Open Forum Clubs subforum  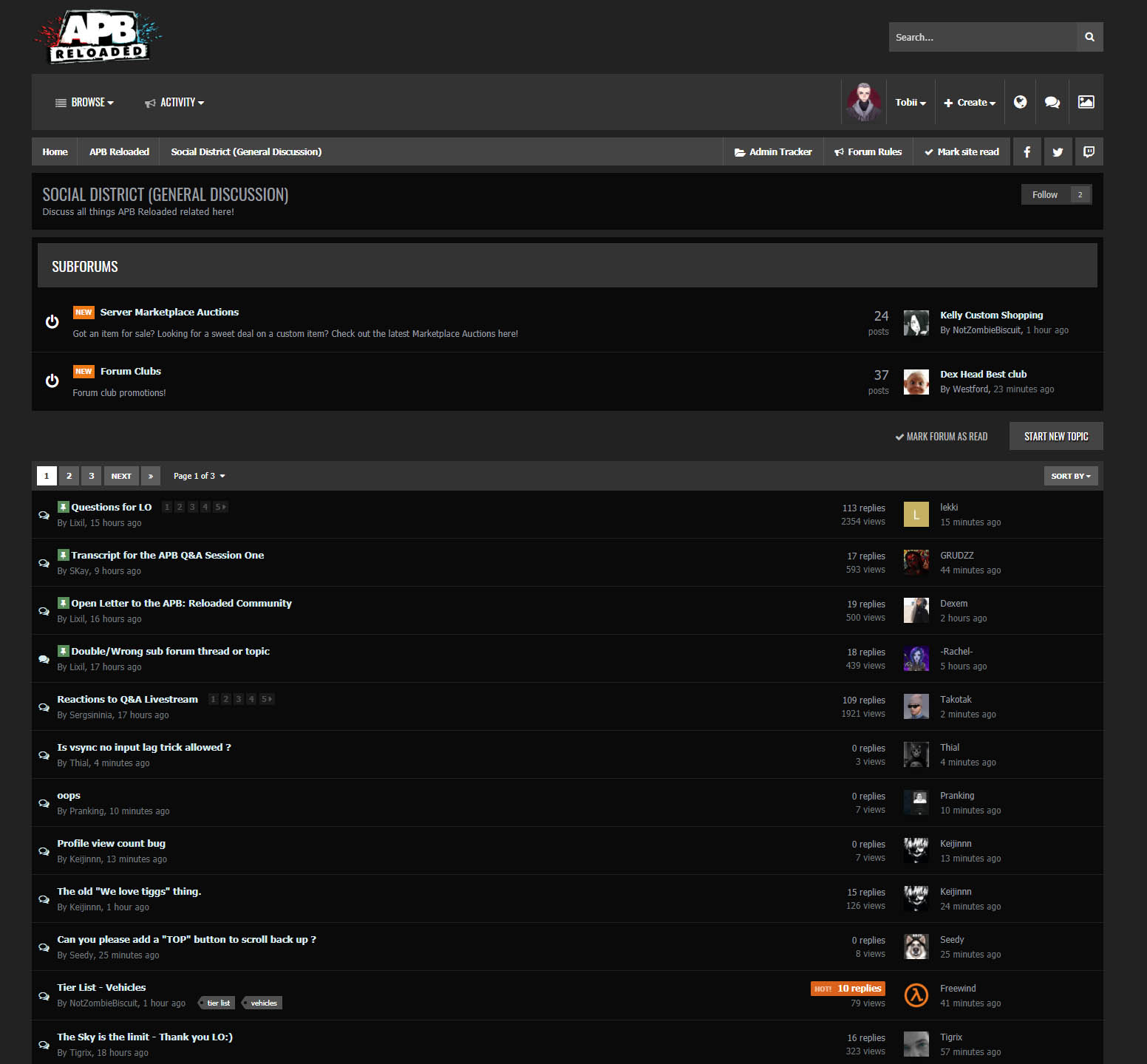[131, 371]
